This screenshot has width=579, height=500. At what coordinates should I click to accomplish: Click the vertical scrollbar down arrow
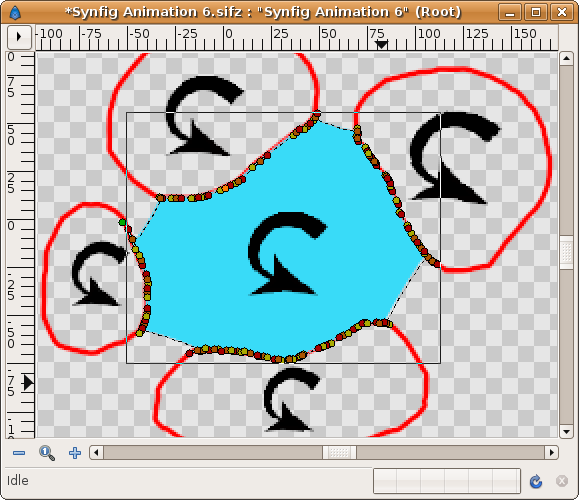click(566, 431)
